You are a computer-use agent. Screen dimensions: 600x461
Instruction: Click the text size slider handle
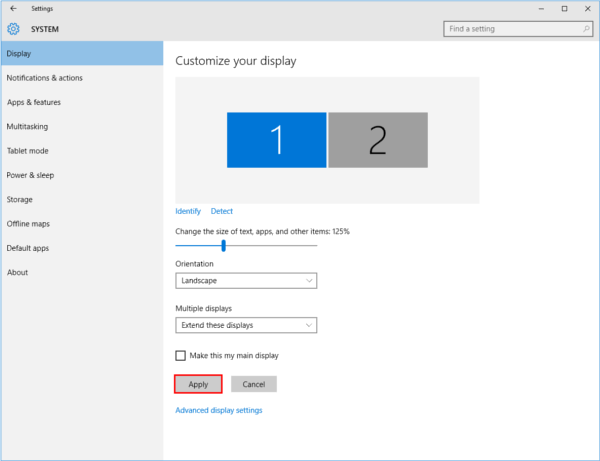coord(224,246)
